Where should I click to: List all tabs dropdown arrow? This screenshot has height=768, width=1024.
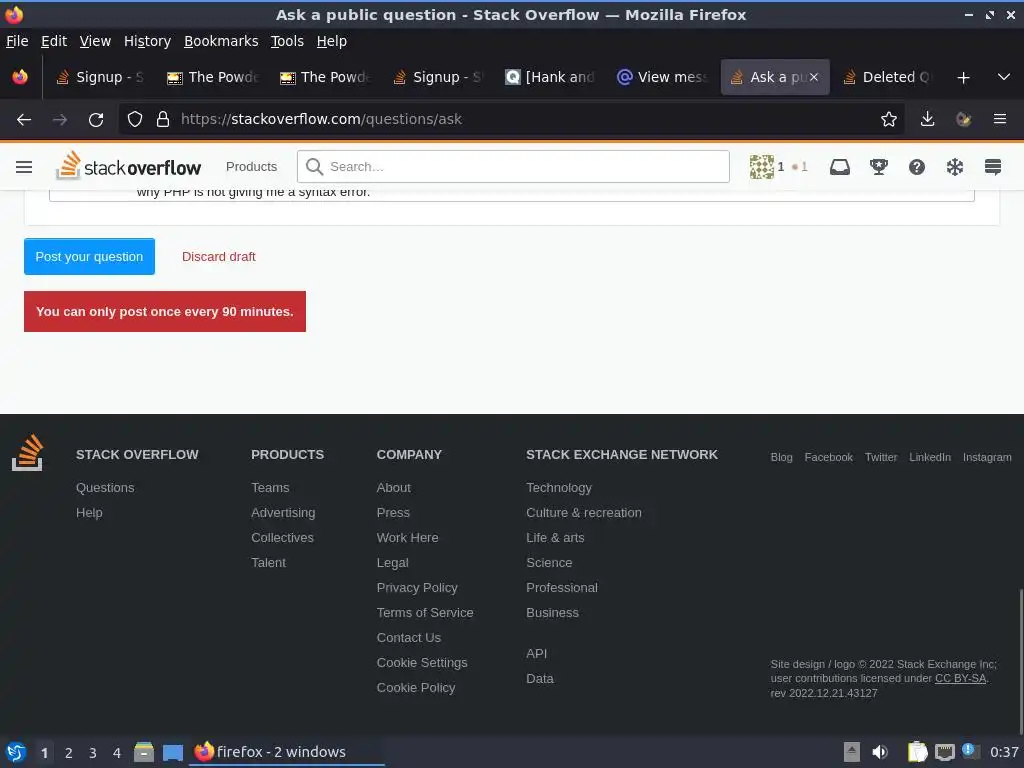click(1004, 77)
